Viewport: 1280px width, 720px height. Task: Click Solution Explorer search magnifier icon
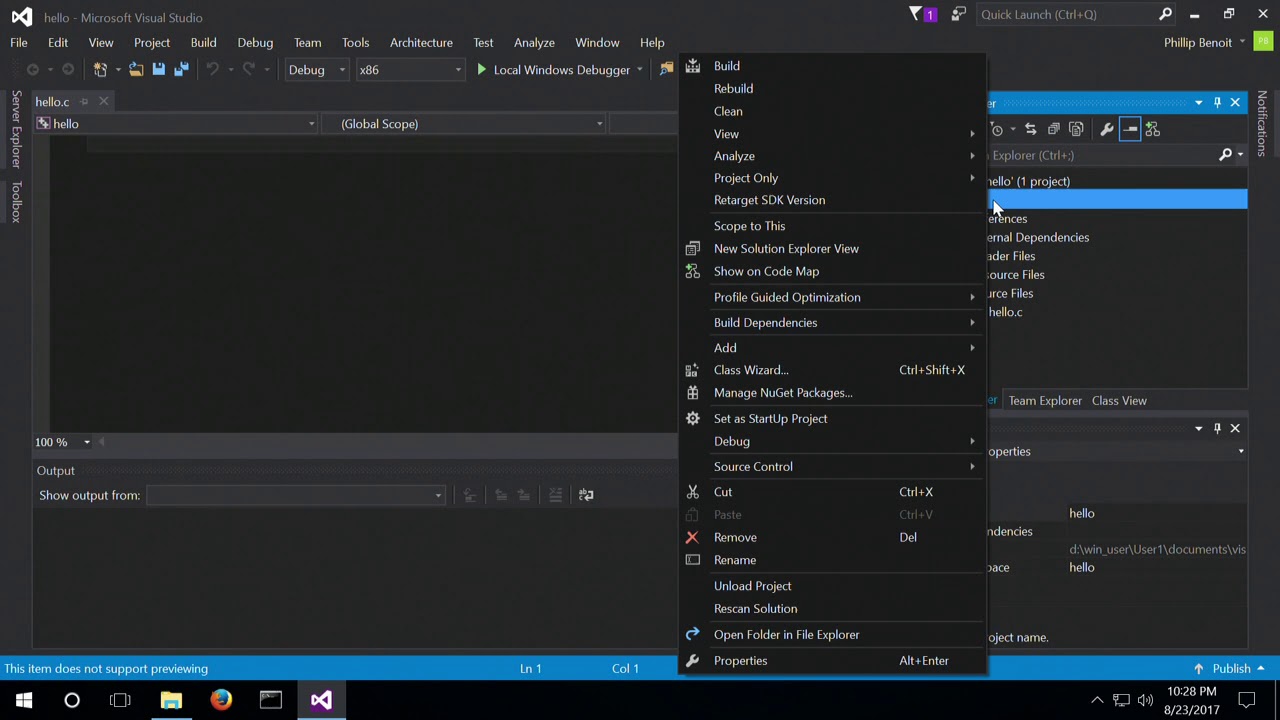tap(1225, 155)
